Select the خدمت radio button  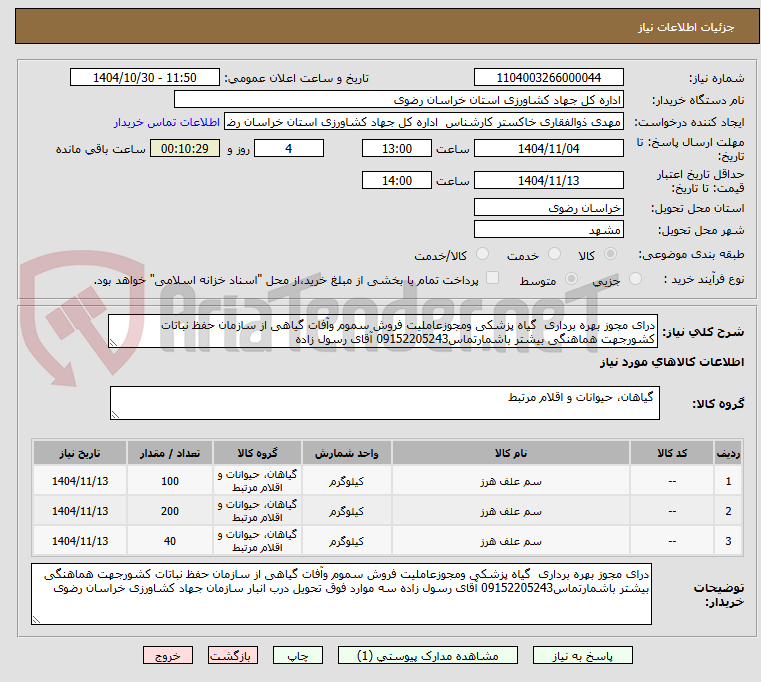(x=554, y=254)
